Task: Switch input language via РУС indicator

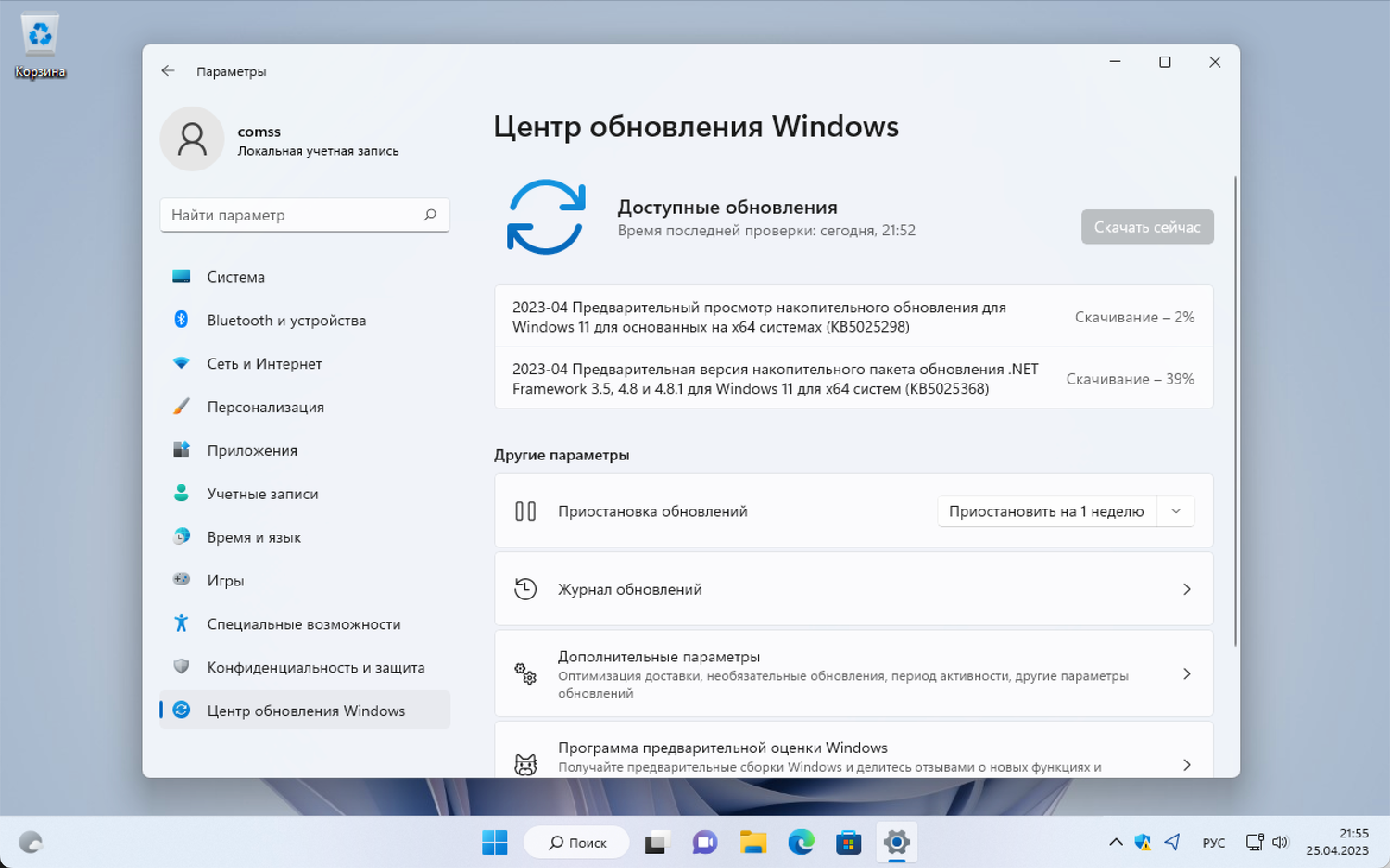Action: pos(1214,843)
